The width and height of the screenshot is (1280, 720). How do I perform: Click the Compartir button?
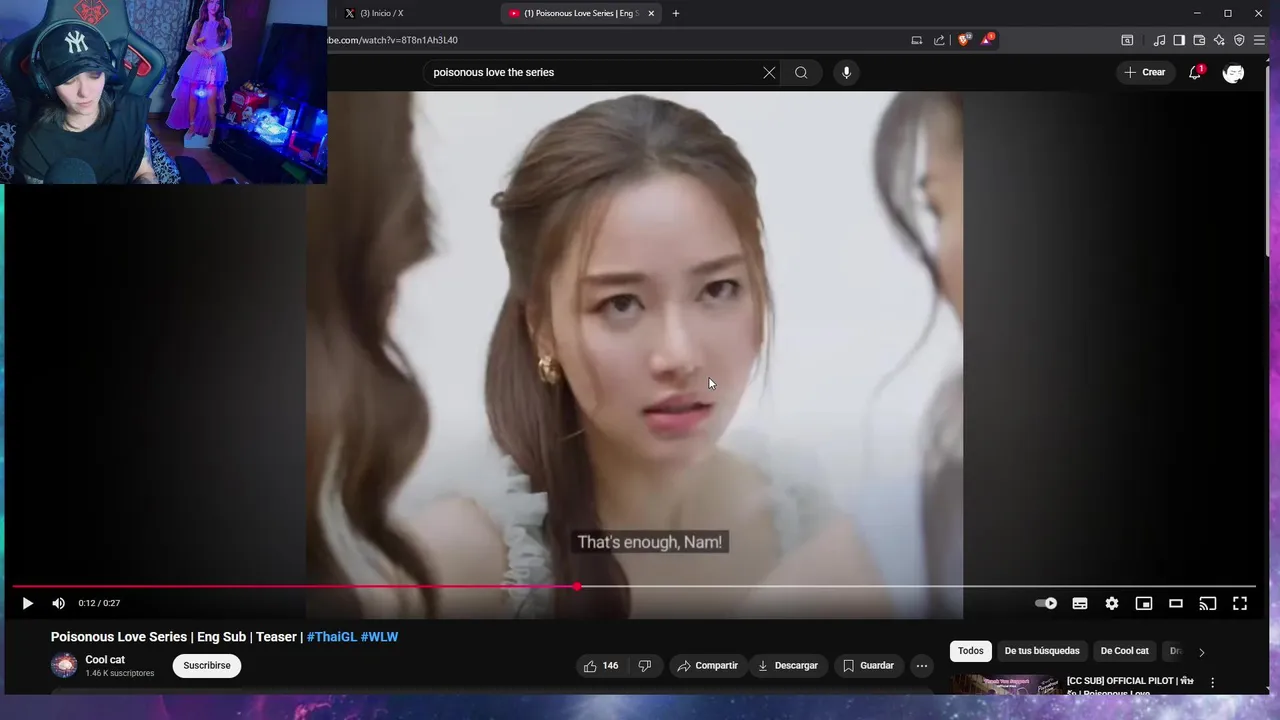tap(707, 665)
